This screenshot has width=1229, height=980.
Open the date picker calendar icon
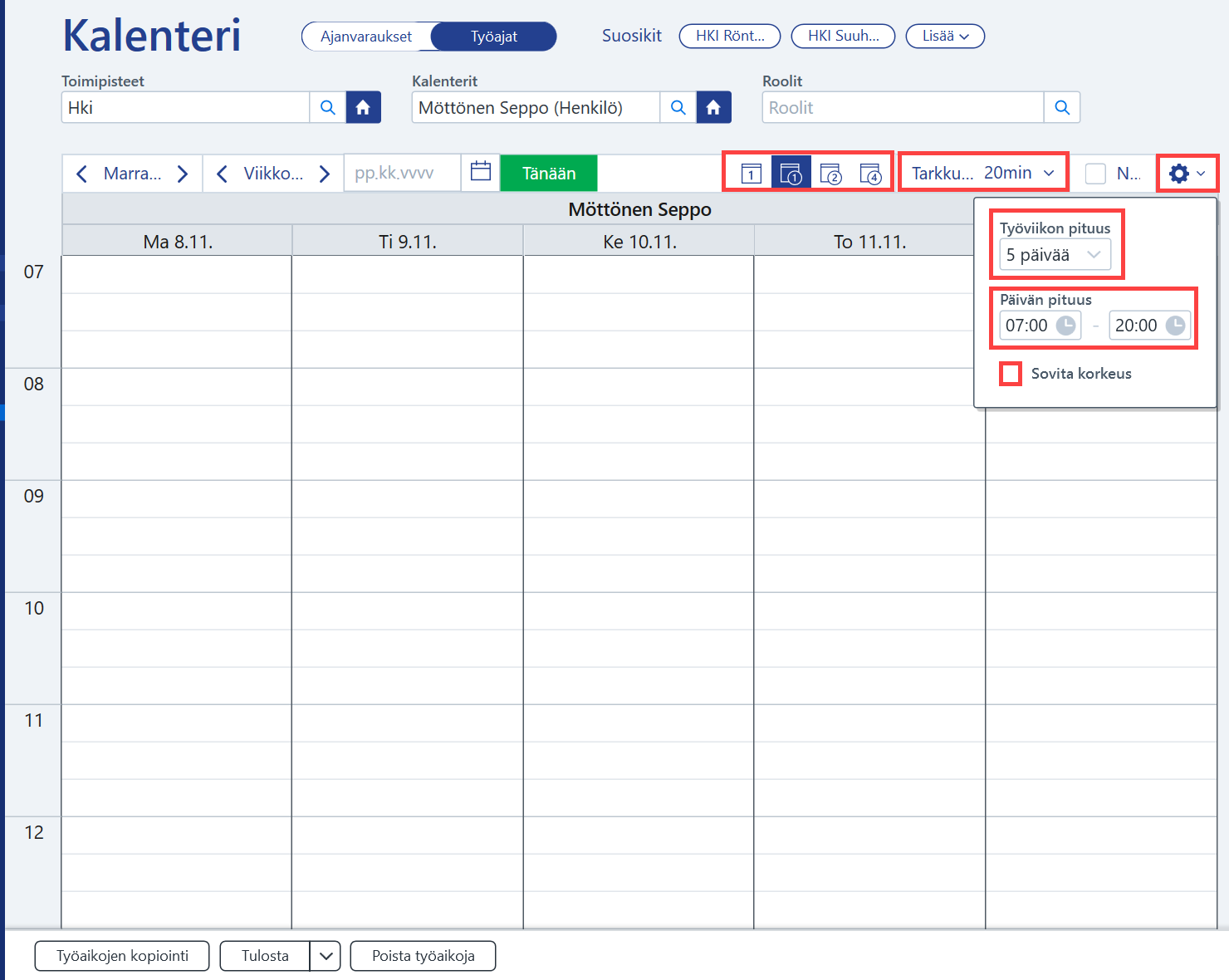click(x=481, y=172)
